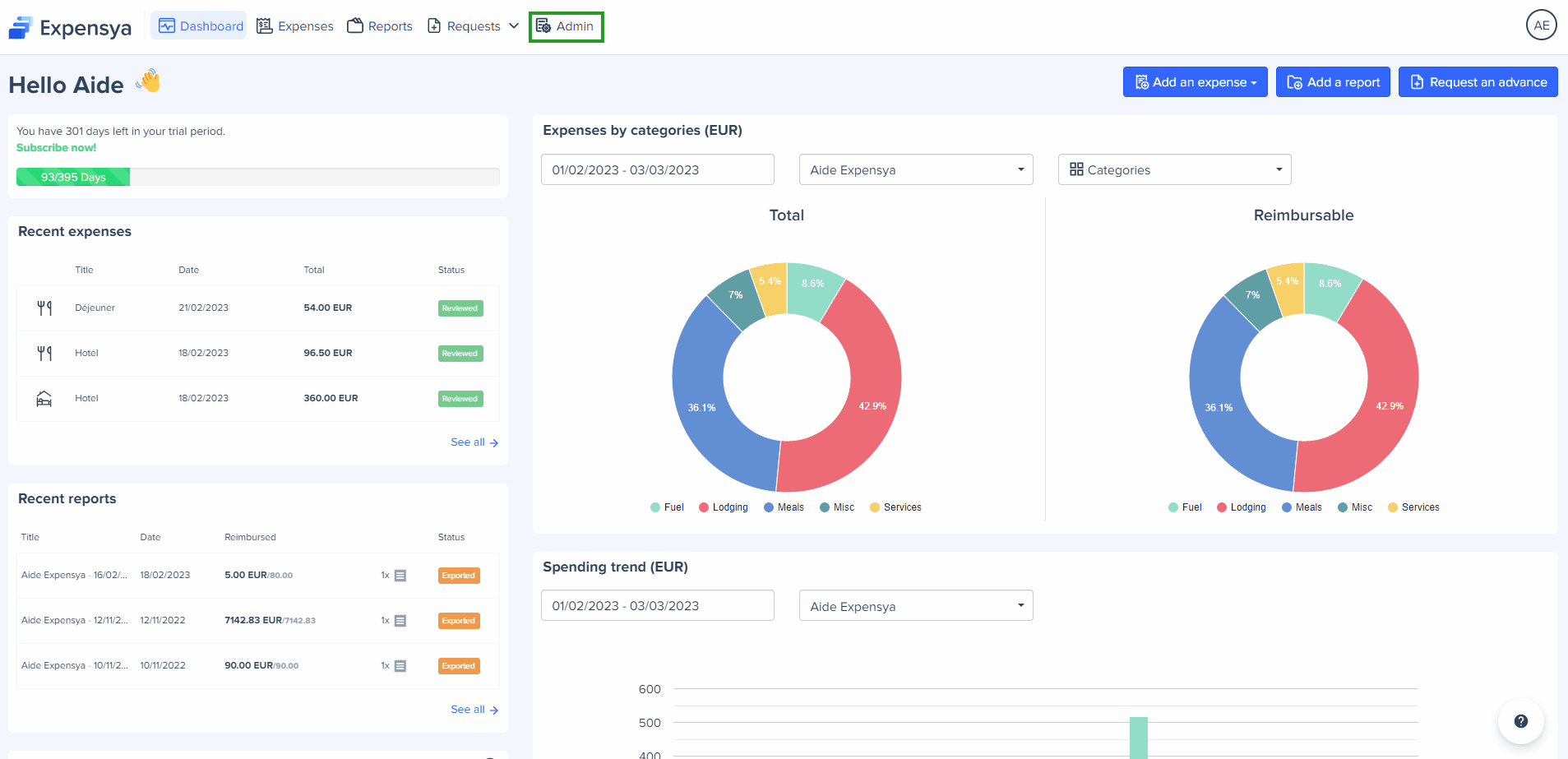Go to the Expenses tab

click(x=295, y=26)
